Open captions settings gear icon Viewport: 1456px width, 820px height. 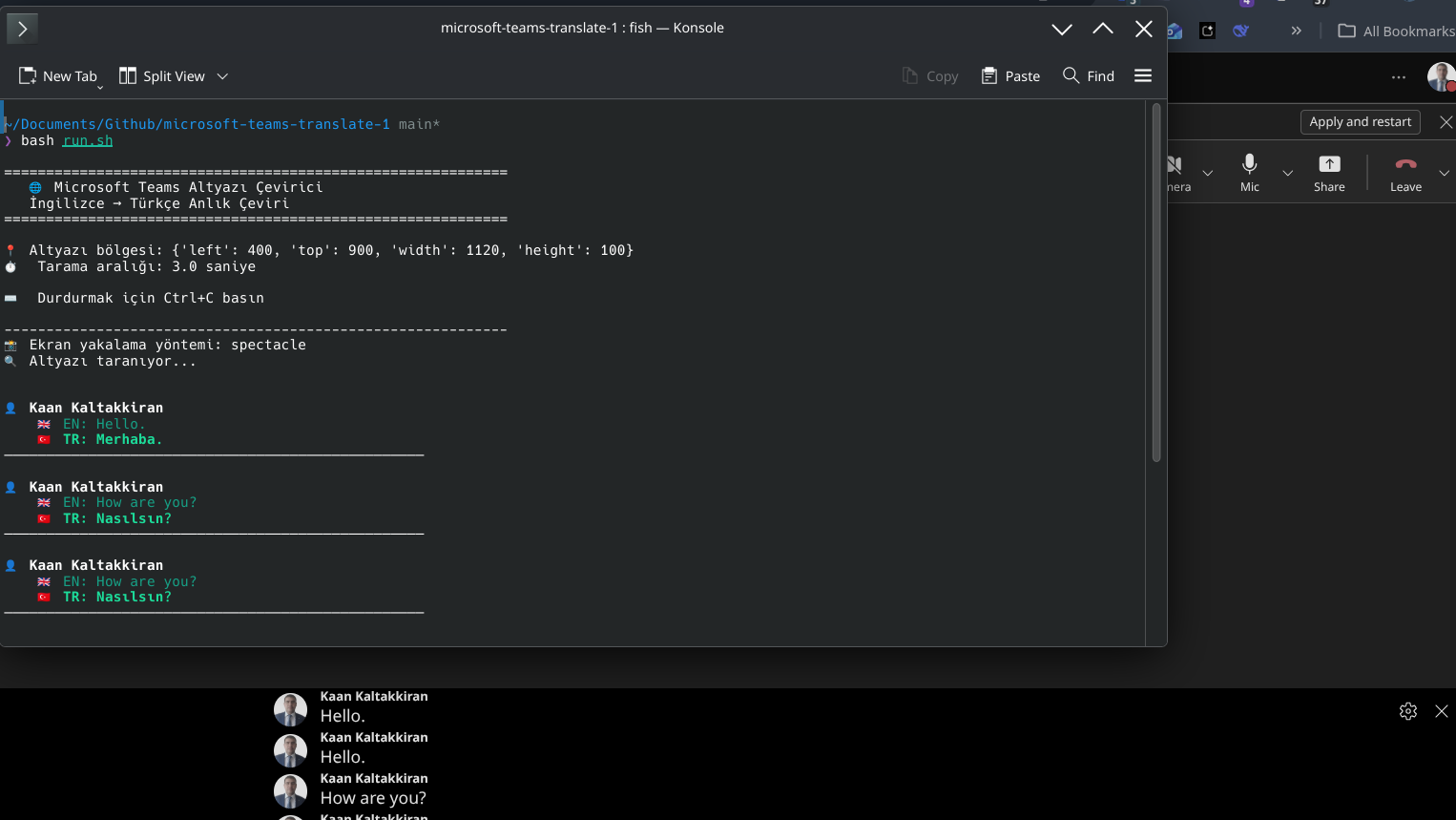1408,711
